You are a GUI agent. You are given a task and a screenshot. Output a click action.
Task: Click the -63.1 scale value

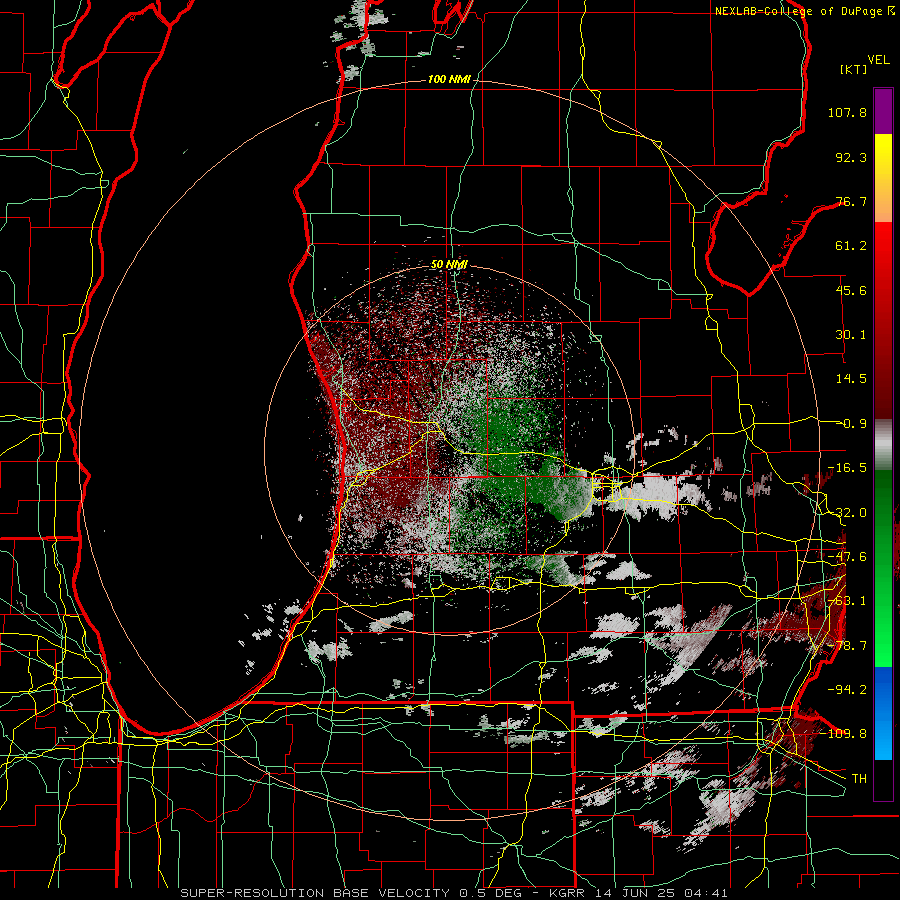tap(849, 601)
